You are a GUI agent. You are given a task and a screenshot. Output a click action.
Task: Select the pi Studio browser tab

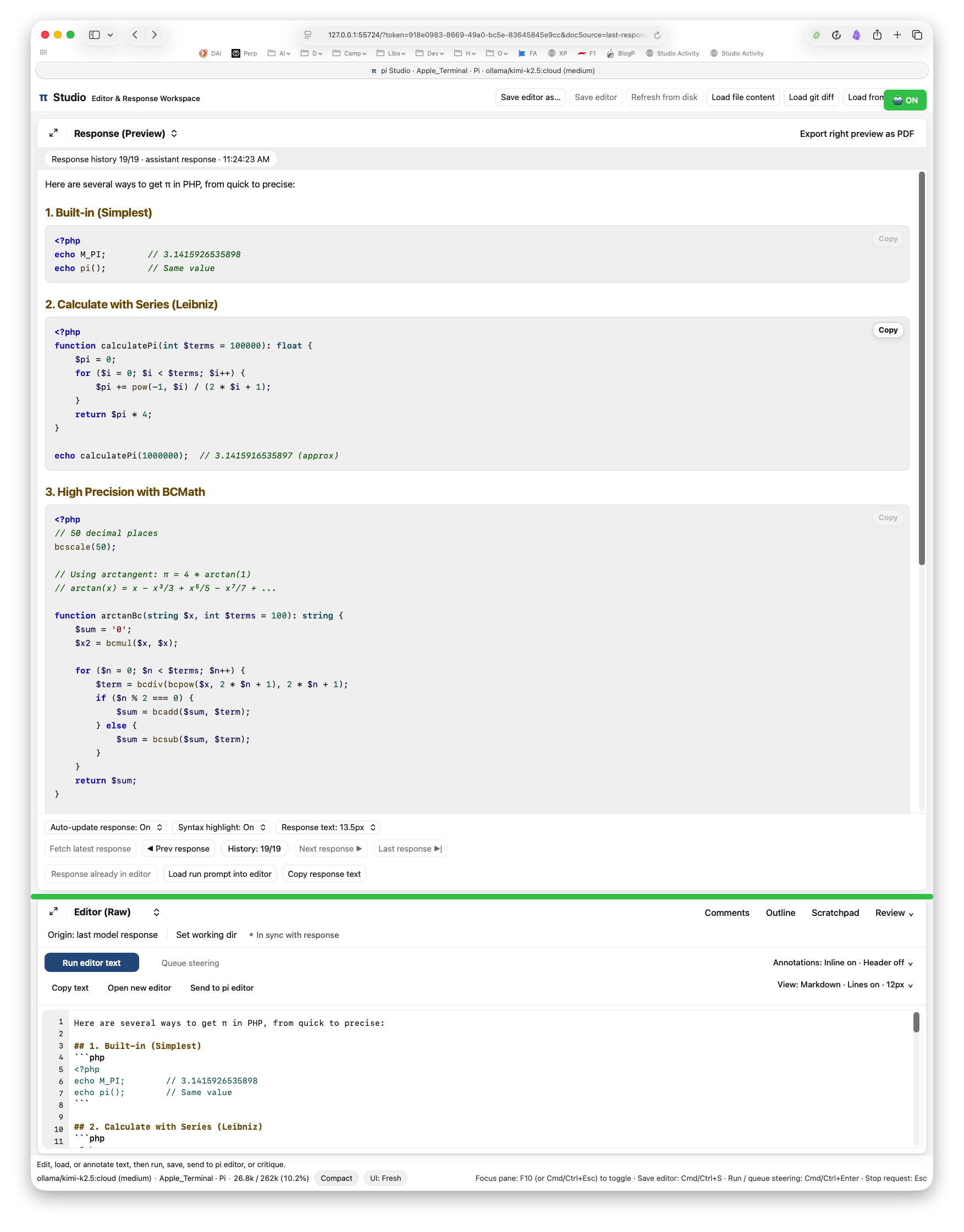(482, 70)
